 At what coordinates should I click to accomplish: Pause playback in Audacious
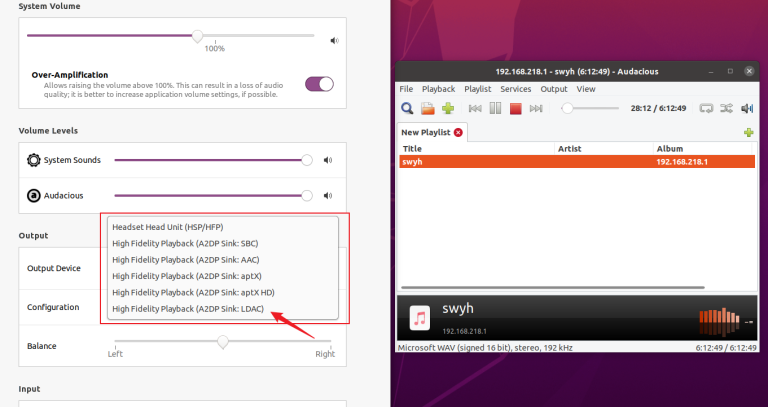[494, 108]
